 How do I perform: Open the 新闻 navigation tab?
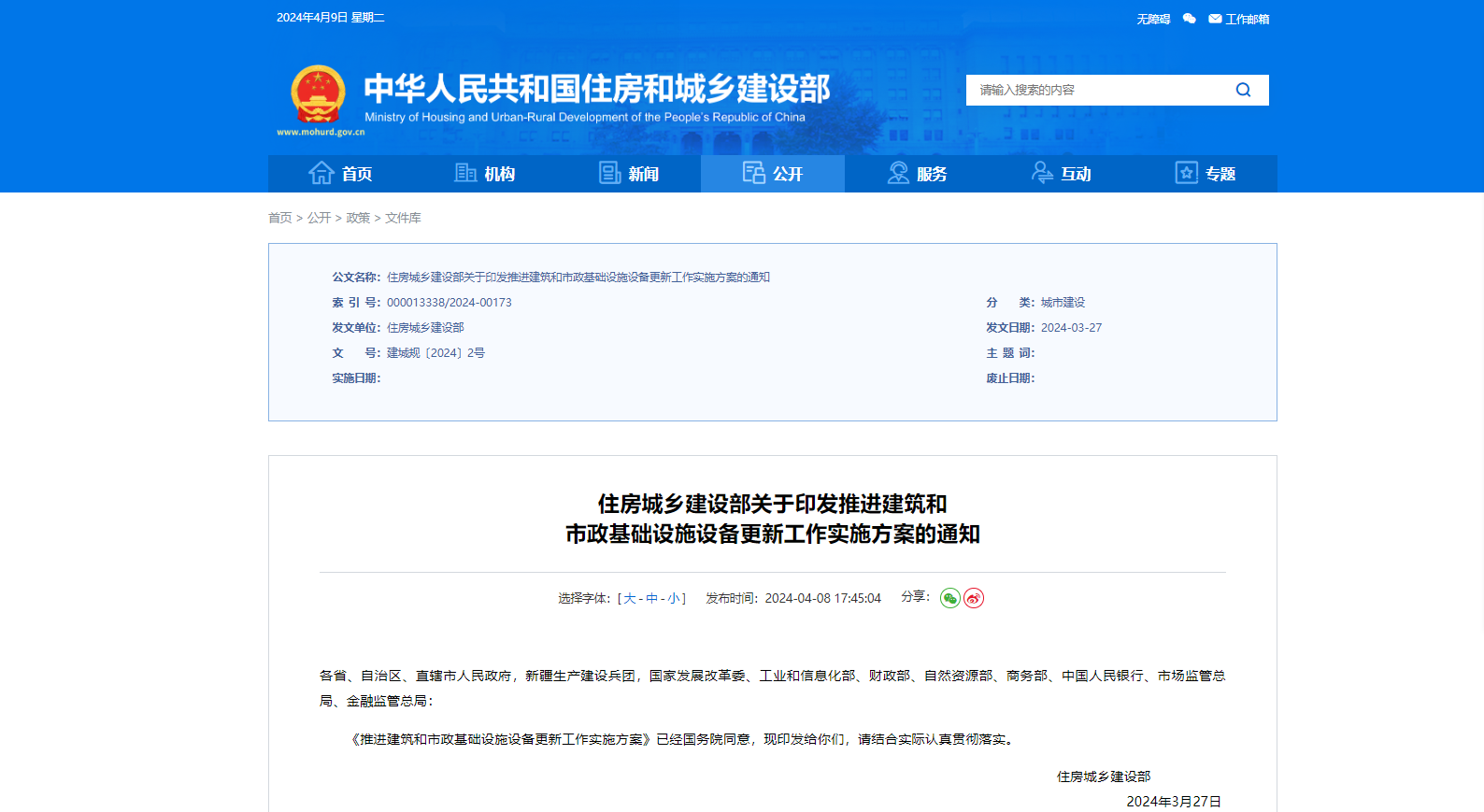tap(629, 174)
